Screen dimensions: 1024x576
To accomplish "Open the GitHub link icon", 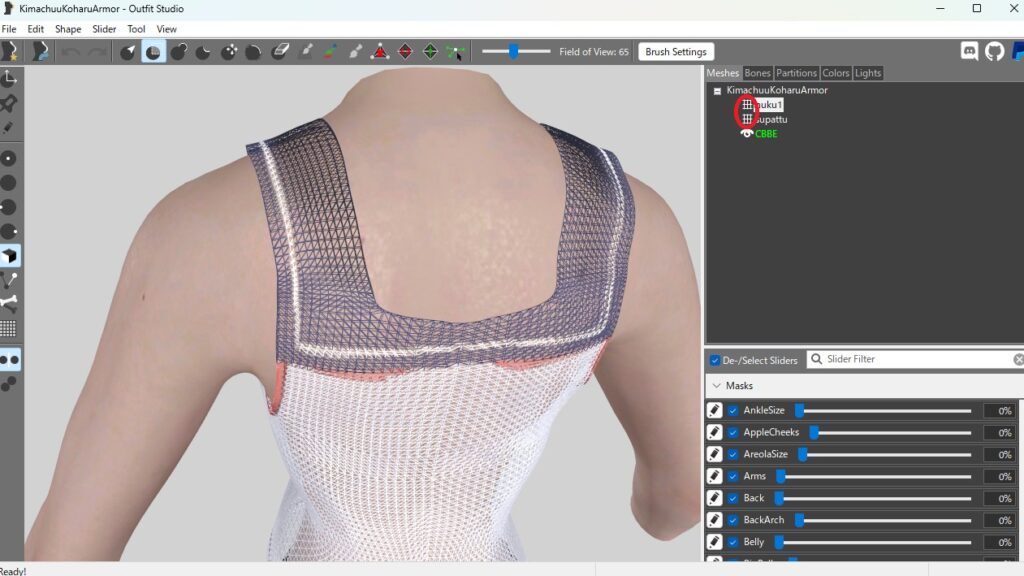I will [x=994, y=51].
